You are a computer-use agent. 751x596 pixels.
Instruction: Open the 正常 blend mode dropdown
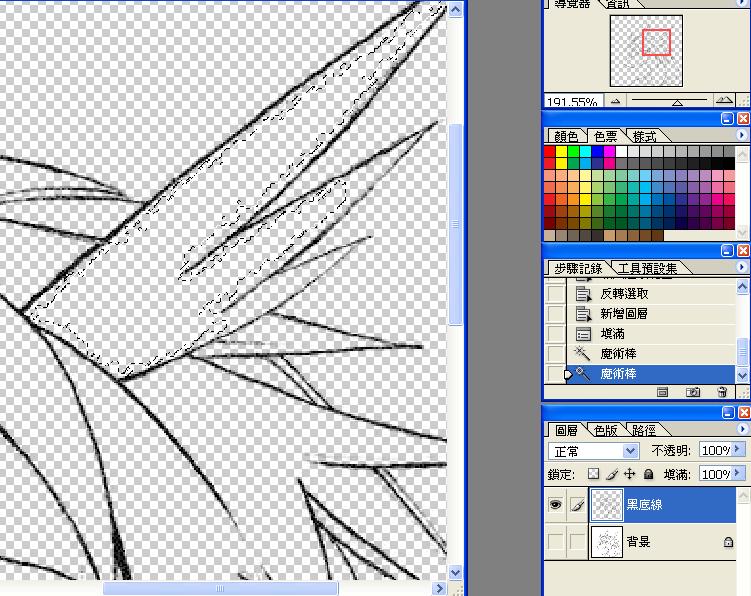point(629,451)
